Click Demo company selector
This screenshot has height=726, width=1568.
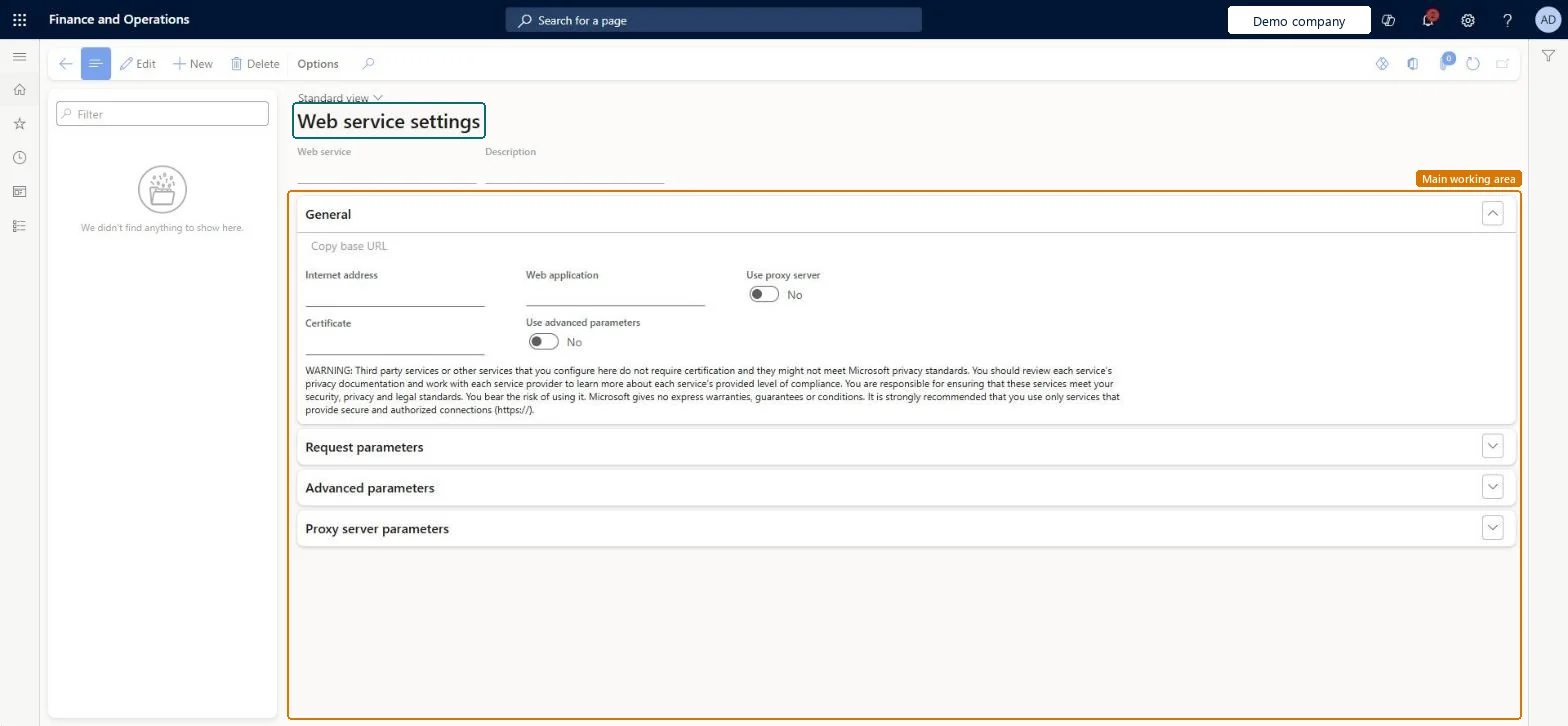tap(1298, 20)
